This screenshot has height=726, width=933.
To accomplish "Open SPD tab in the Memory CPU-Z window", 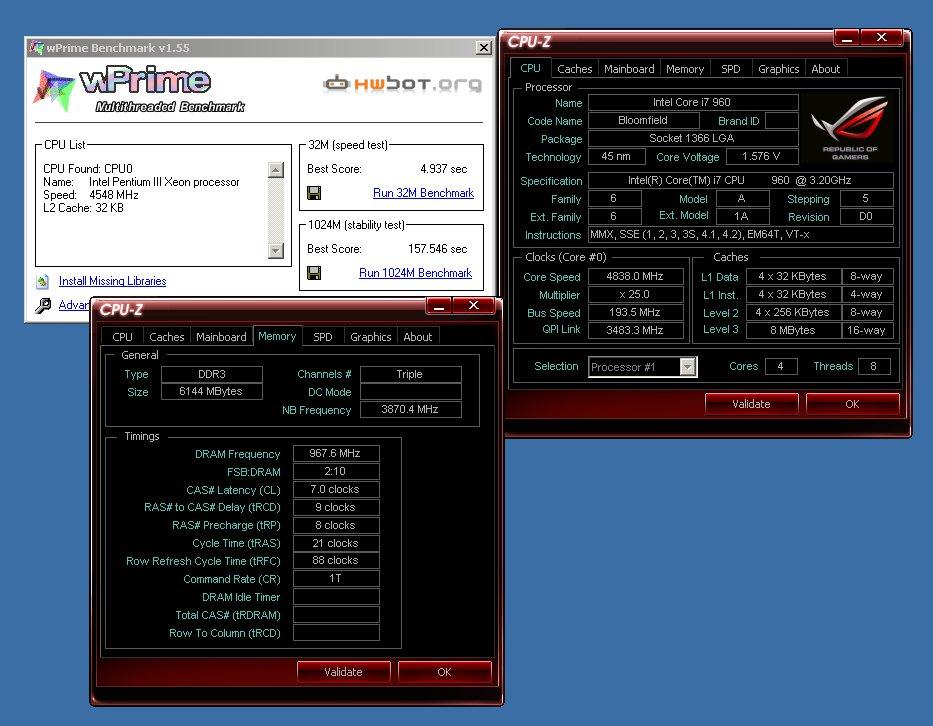I will pyautogui.click(x=323, y=337).
